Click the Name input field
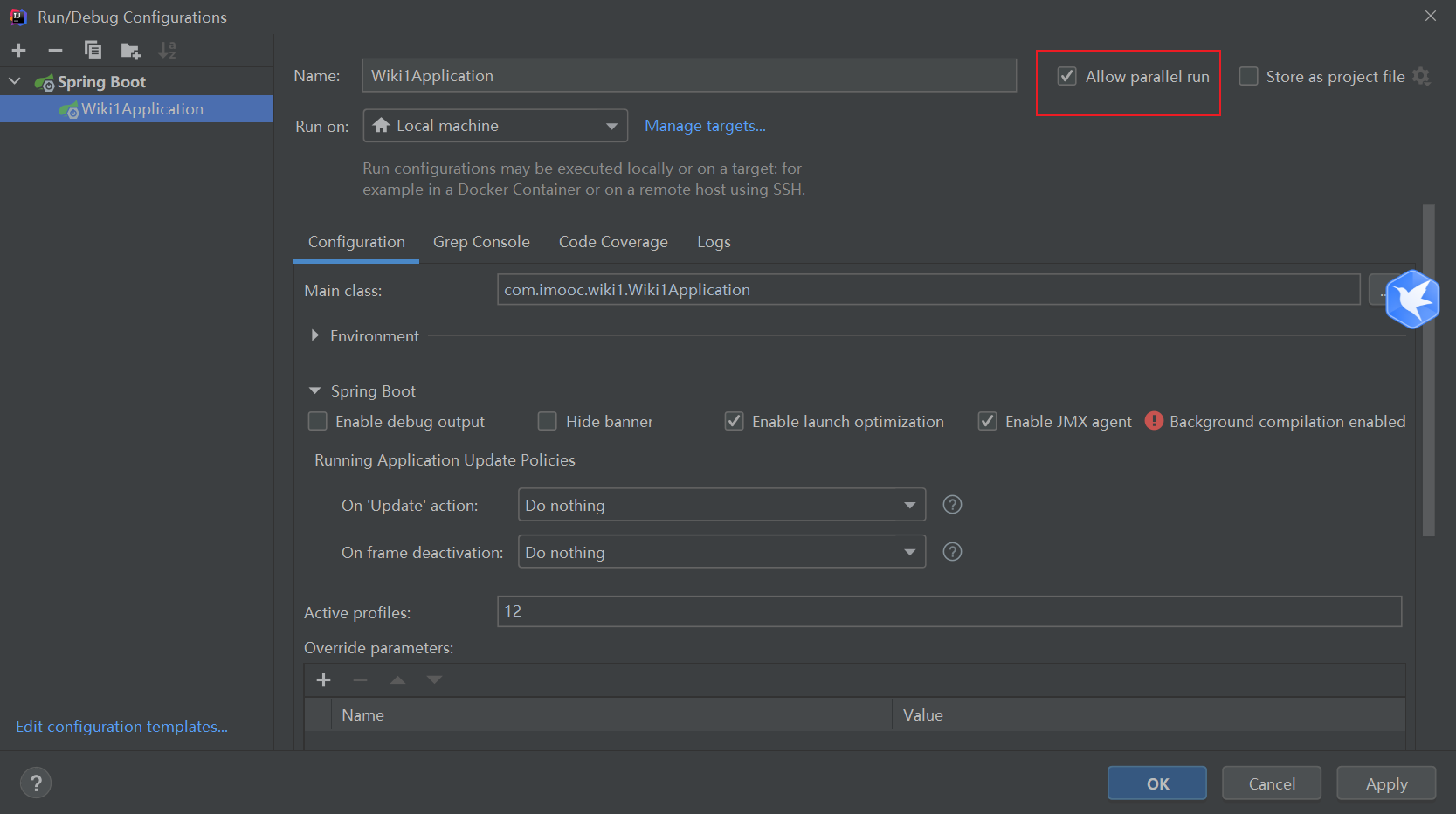1456x814 pixels. [689, 75]
